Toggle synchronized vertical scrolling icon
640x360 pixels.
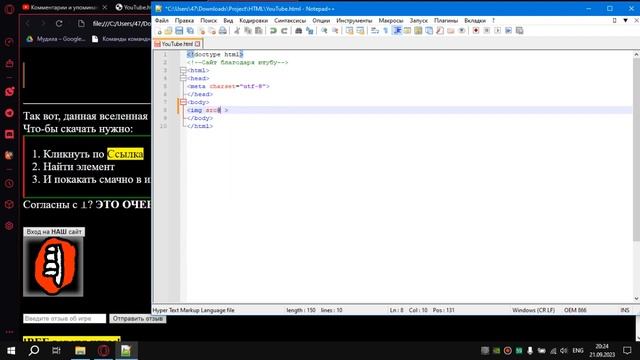[x=349, y=31]
